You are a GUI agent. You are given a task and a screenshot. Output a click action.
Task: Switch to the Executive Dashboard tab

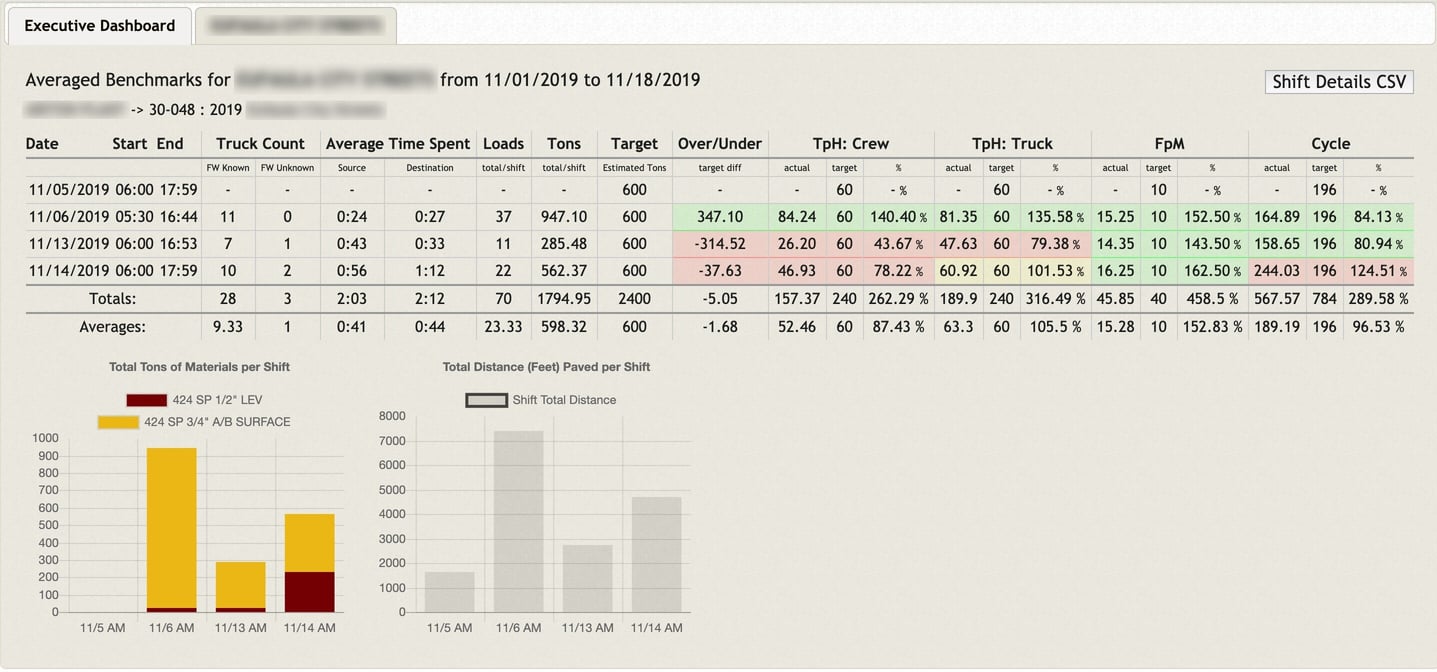98,26
